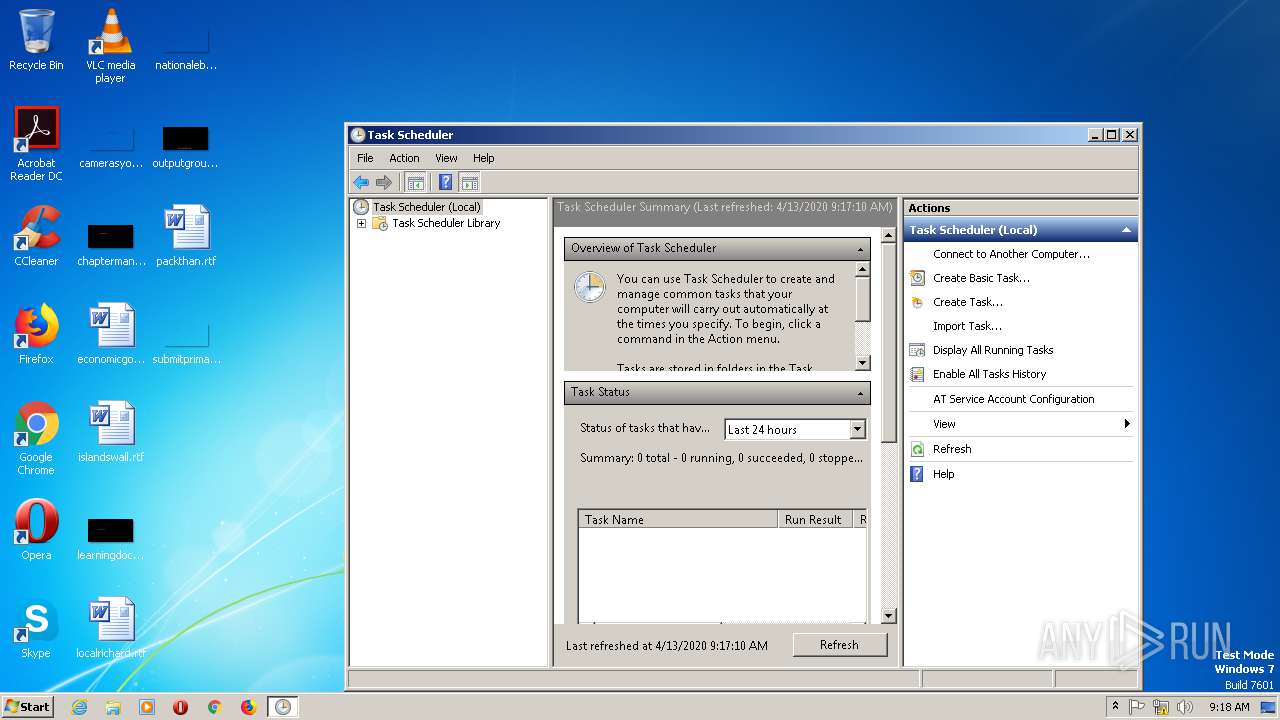Select the Google Chrome desktop icon
1280x720 pixels.
[x=36, y=438]
